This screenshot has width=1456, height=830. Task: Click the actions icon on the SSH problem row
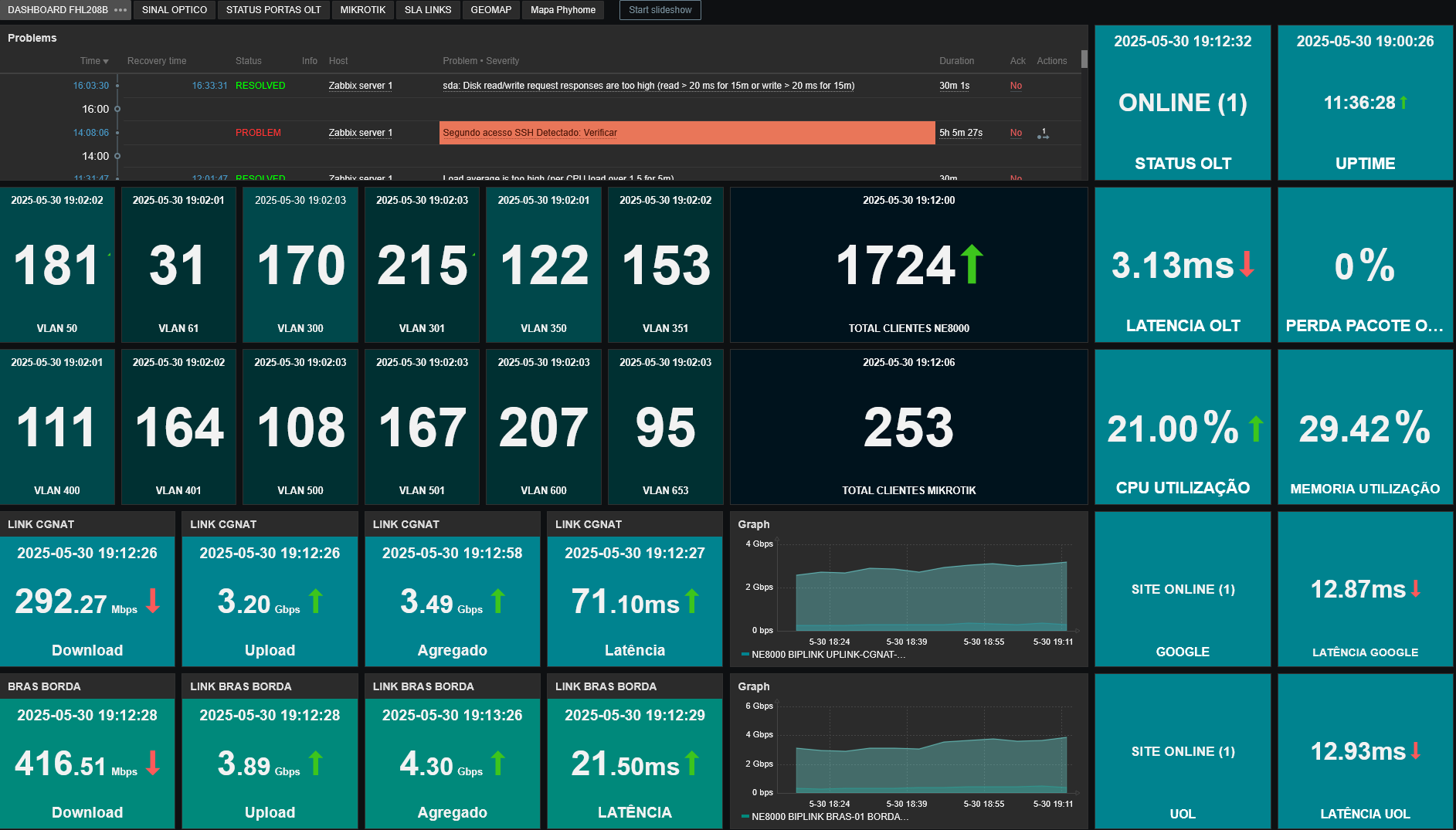pyautogui.click(x=1043, y=134)
